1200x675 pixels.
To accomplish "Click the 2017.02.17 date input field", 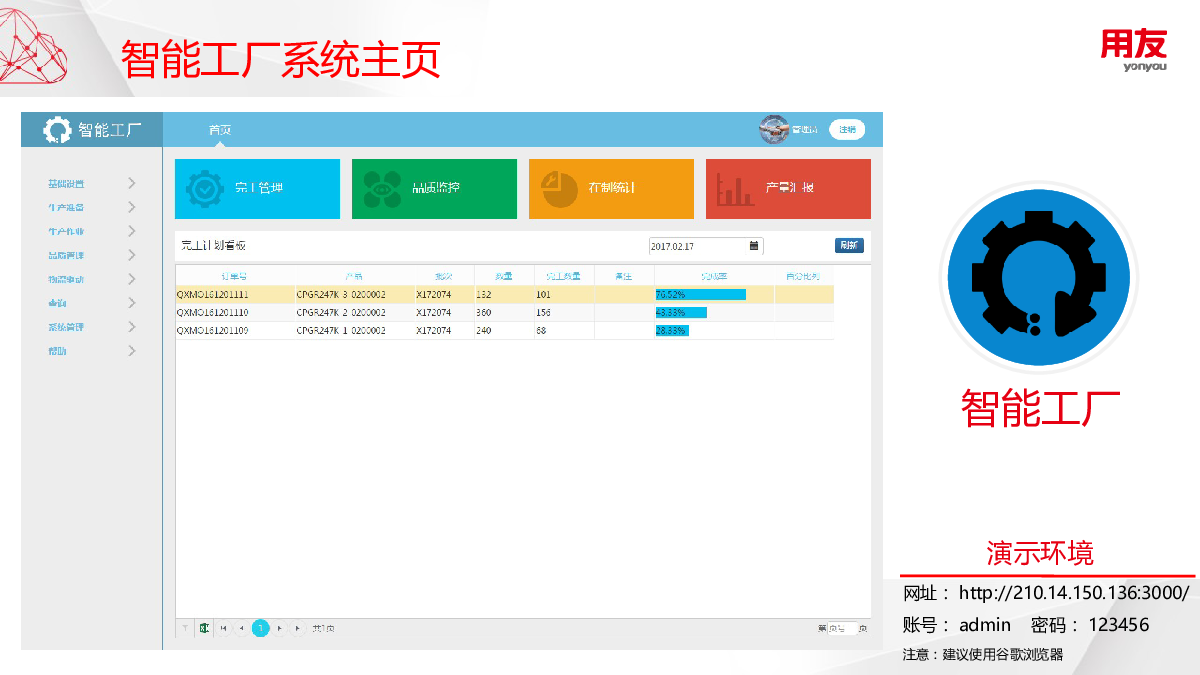I will (705, 245).
